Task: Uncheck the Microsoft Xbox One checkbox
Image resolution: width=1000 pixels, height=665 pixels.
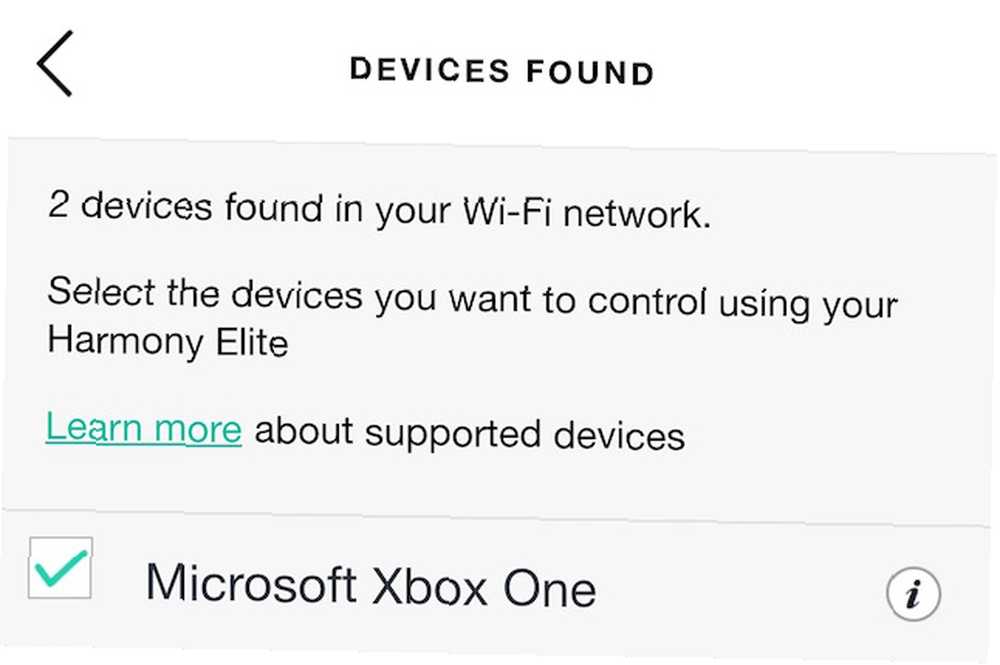Action: click(61, 567)
